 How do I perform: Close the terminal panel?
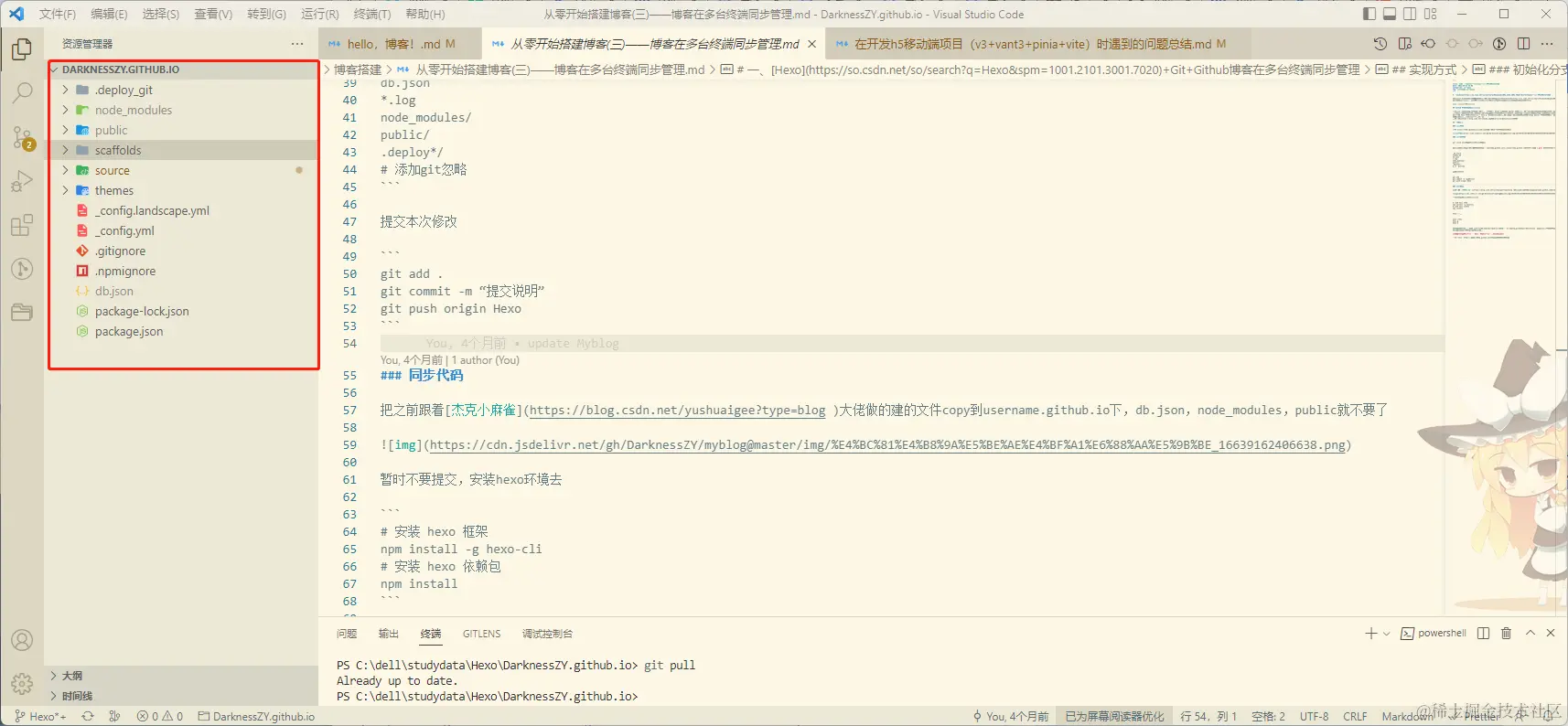[1551, 633]
